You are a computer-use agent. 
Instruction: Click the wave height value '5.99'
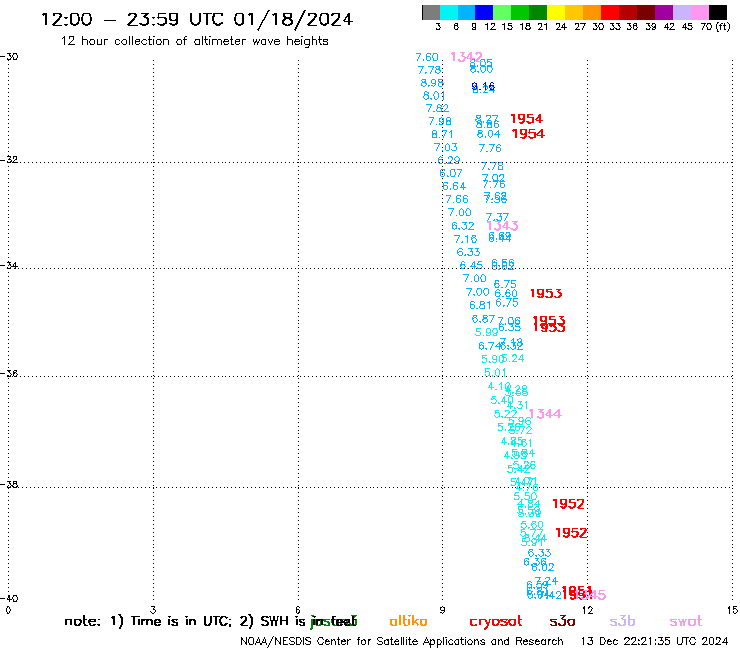point(486,332)
